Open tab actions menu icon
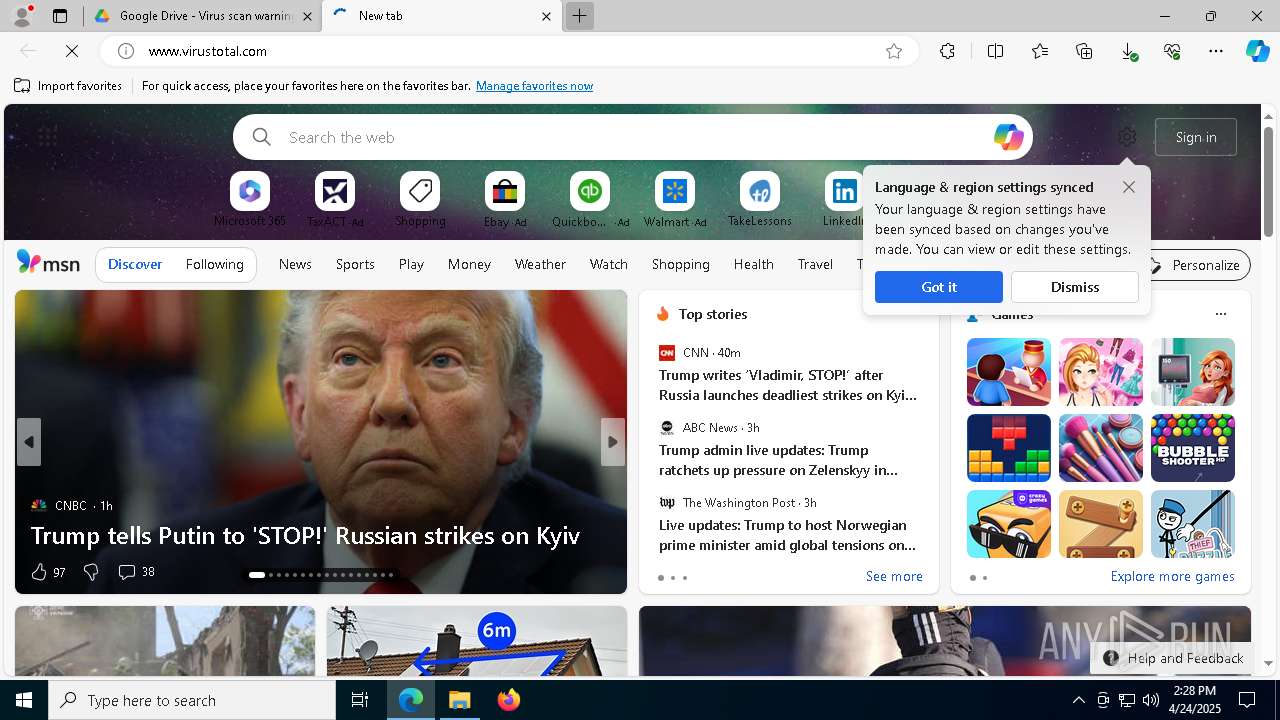Screen dimensions: 1280x720 pos(60,16)
